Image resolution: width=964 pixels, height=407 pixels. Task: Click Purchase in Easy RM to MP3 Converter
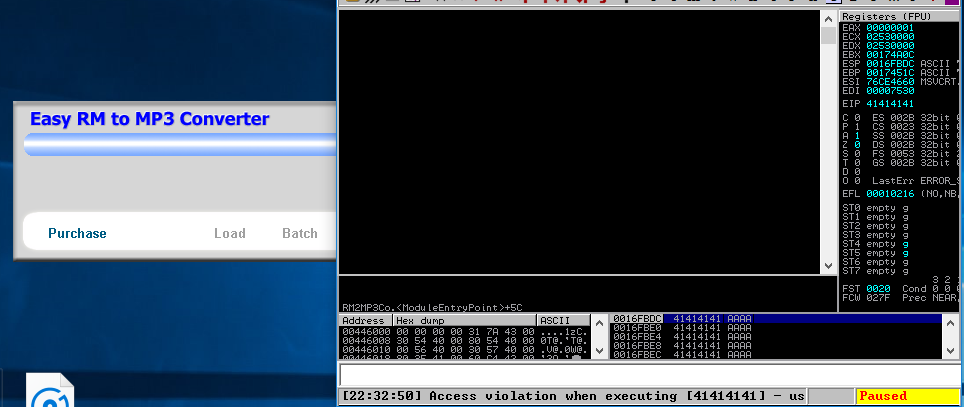77,234
